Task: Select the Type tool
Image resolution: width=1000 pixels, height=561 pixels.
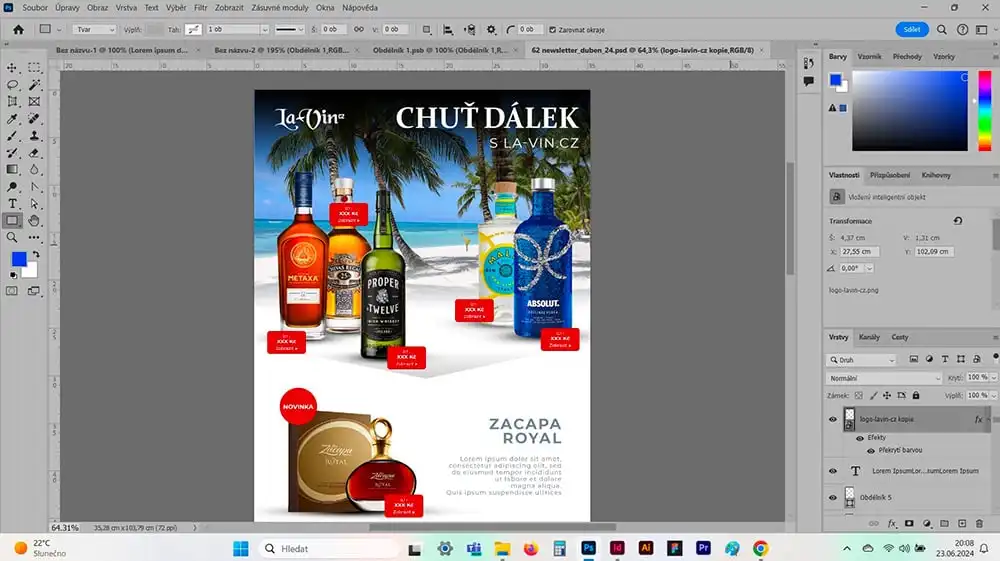Action: (x=12, y=204)
